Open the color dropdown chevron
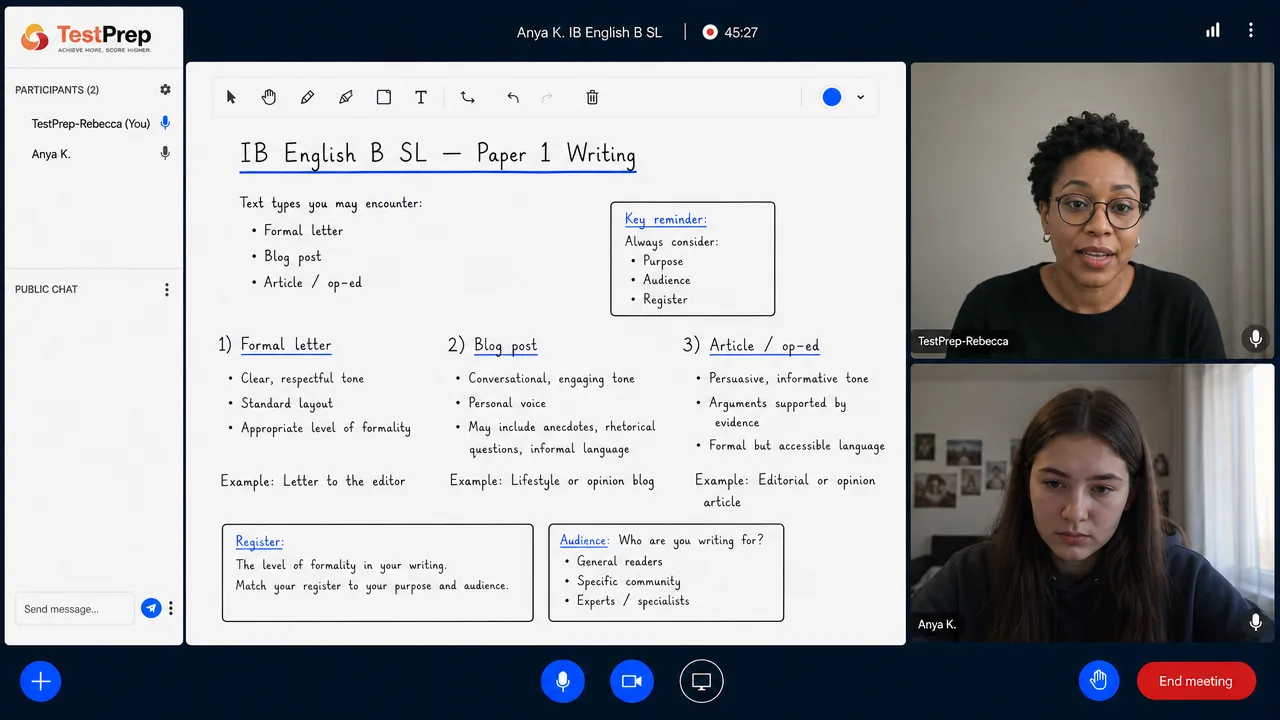Image resolution: width=1280 pixels, height=720 pixels. tap(860, 97)
